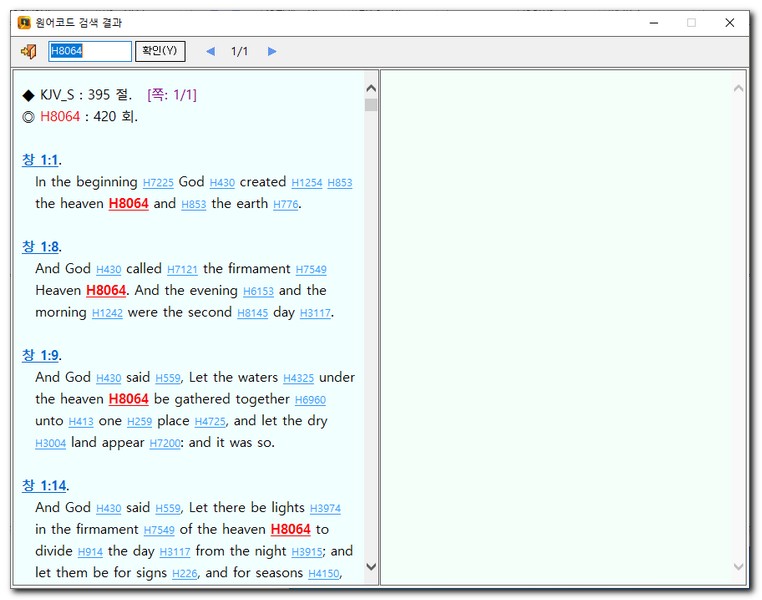Viewport: 762px width, 600px height.
Task: Open the 창 1:8 verse reference link
Action: (x=40, y=247)
